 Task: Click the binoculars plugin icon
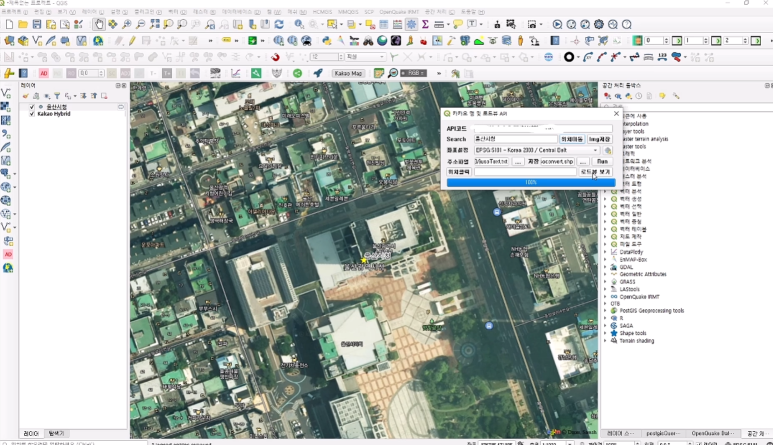coord(368,41)
